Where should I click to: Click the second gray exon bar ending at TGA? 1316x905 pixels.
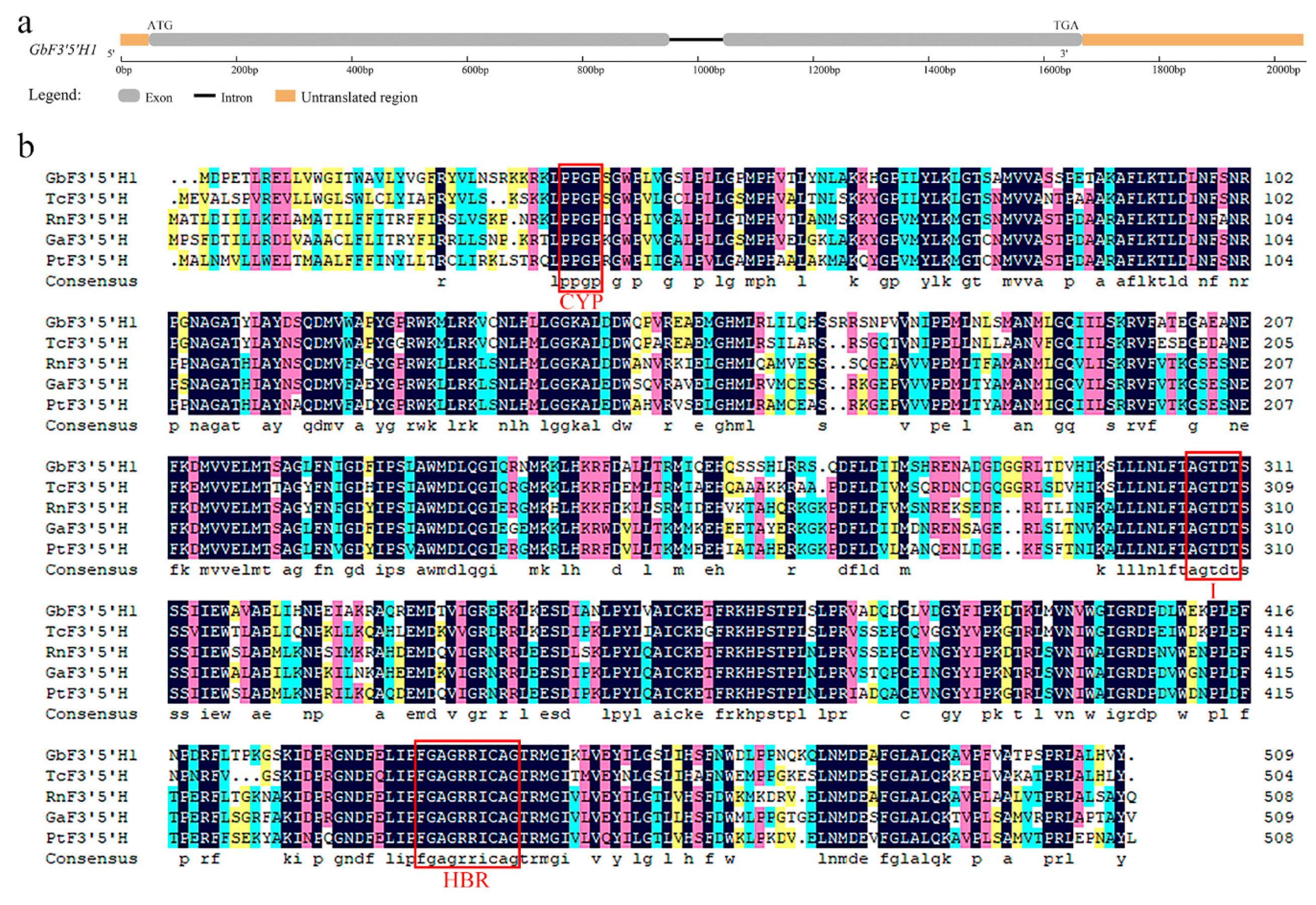(x=902, y=40)
